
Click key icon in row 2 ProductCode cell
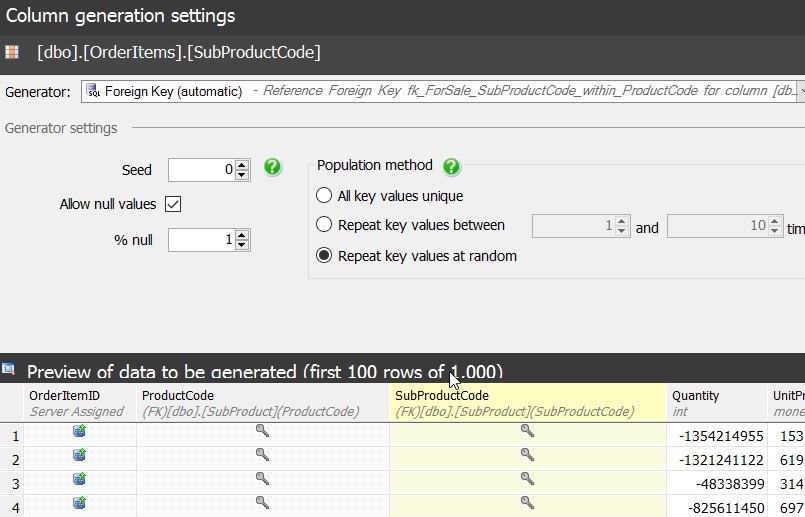[262, 454]
